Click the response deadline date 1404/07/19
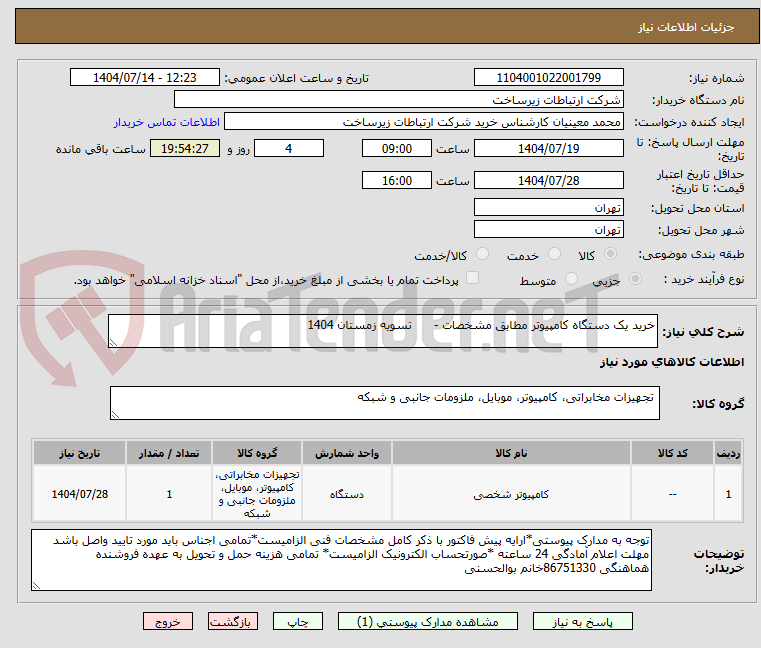This screenshot has width=761, height=648. [x=548, y=149]
